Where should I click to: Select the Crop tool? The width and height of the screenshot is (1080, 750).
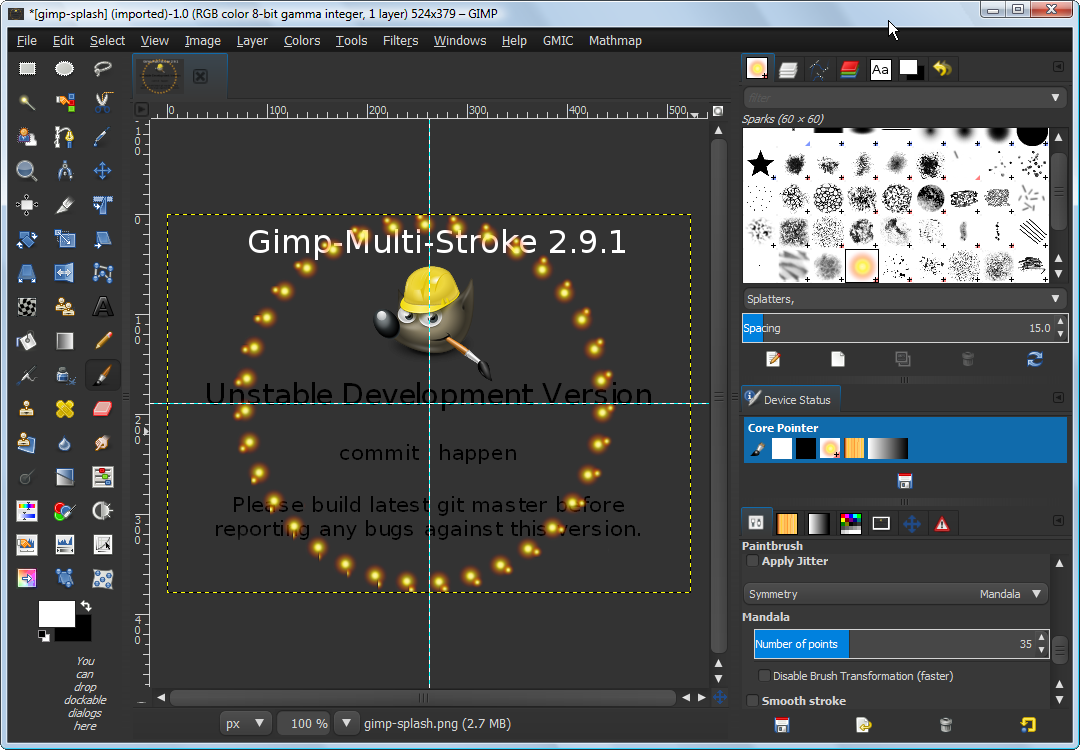(65, 205)
